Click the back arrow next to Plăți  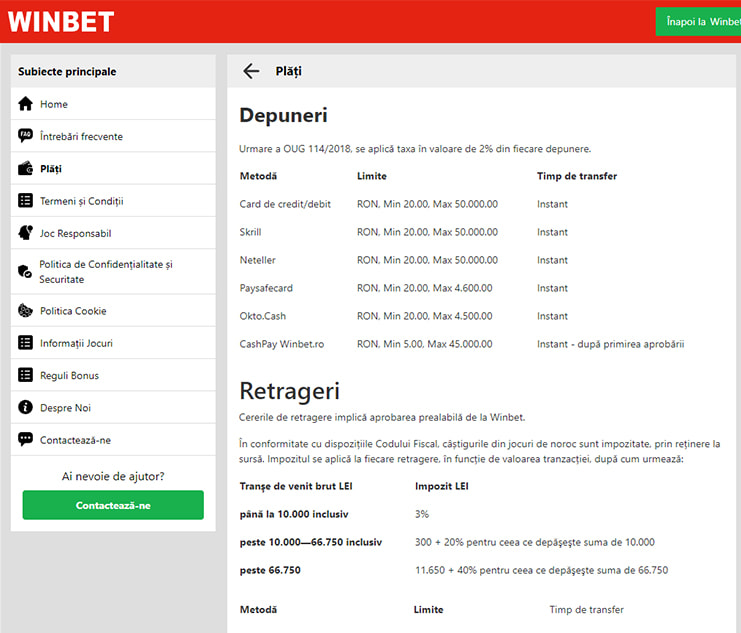(x=251, y=71)
